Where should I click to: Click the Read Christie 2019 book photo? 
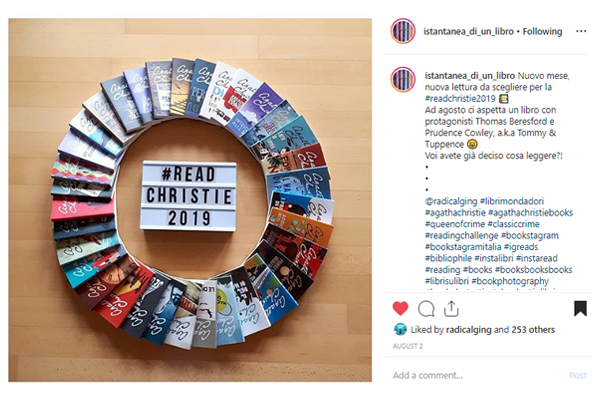[x=190, y=200]
